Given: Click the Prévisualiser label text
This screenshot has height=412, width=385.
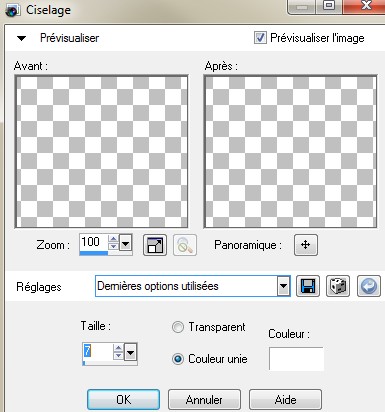Looking at the screenshot, I should (x=69, y=38).
